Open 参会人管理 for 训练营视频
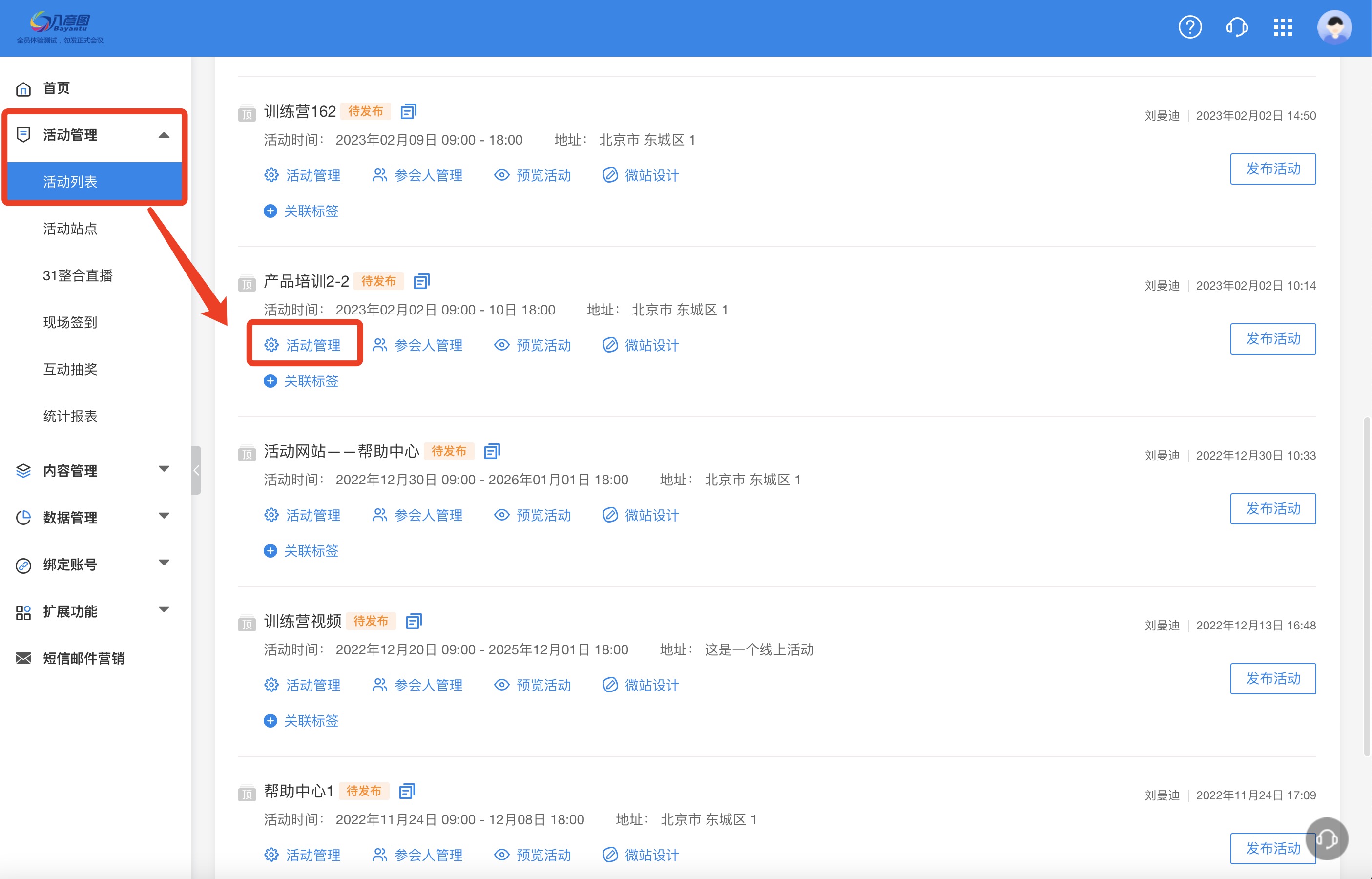 pos(417,685)
